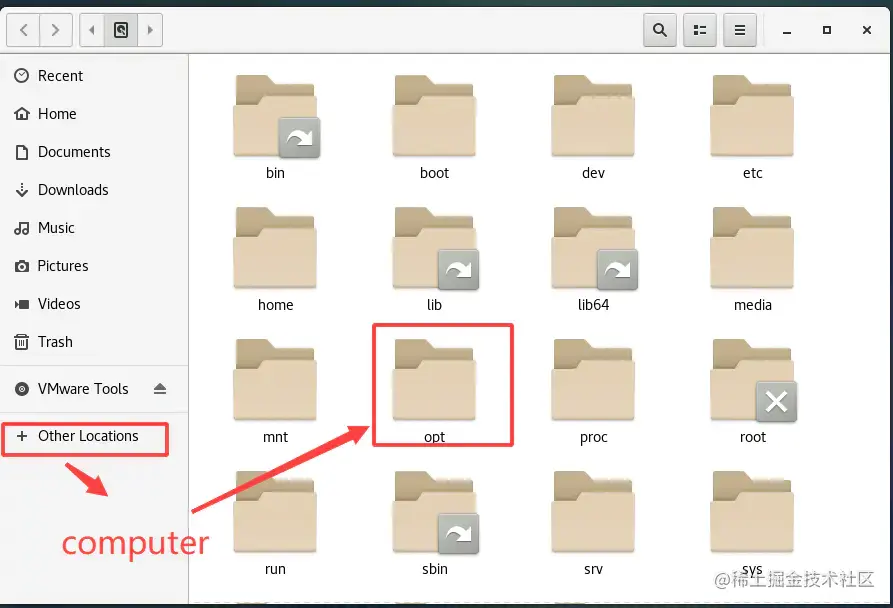
Task: Go forward with the right arrow button
Action: pyautogui.click(x=55, y=30)
